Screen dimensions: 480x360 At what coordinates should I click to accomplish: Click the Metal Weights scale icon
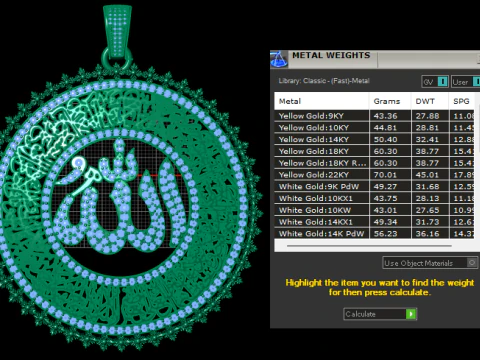point(279,59)
